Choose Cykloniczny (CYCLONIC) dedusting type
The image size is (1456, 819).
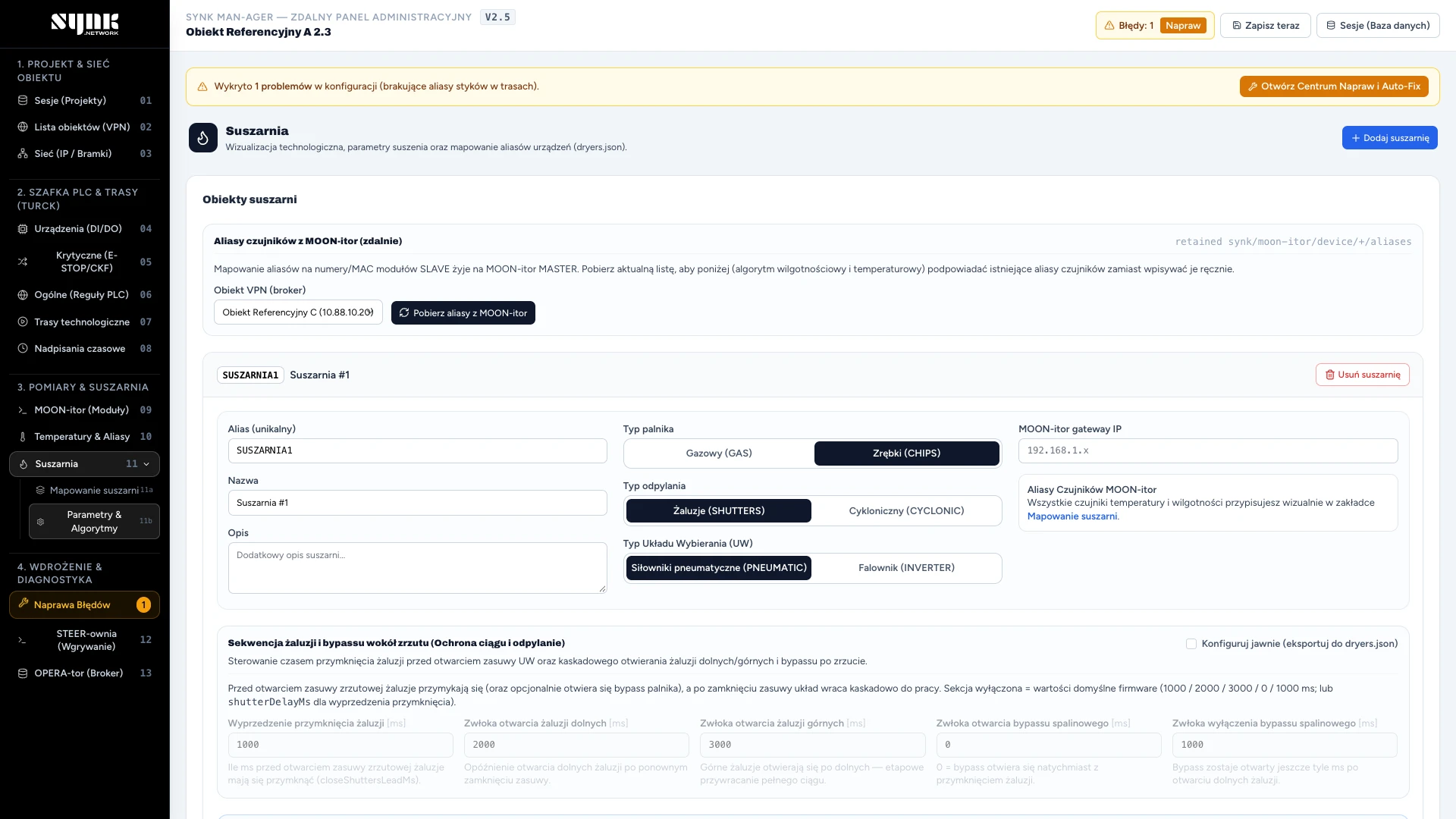[x=907, y=511]
